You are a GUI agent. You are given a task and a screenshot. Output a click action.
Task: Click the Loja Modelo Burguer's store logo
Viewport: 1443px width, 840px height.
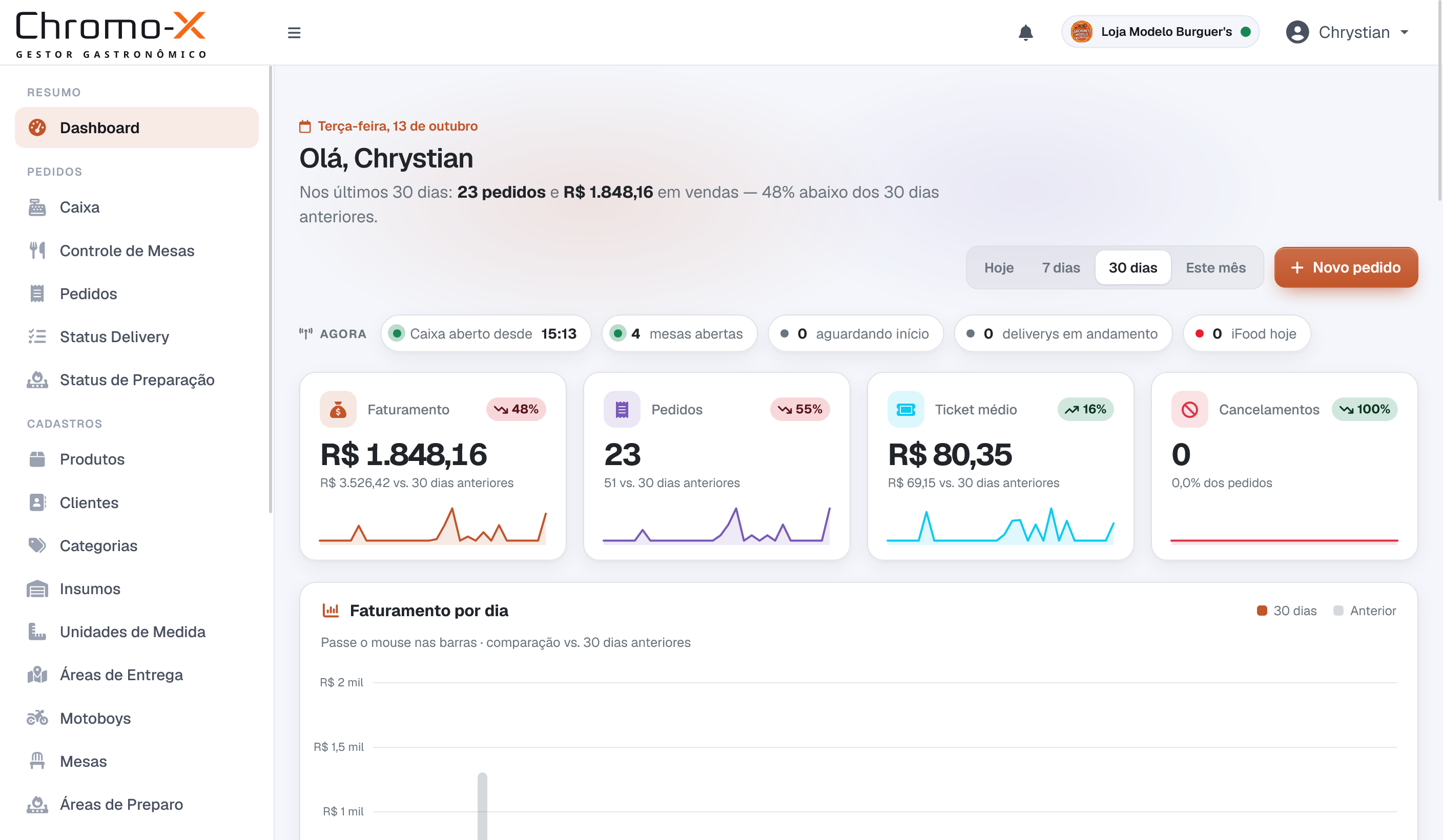point(1081,31)
